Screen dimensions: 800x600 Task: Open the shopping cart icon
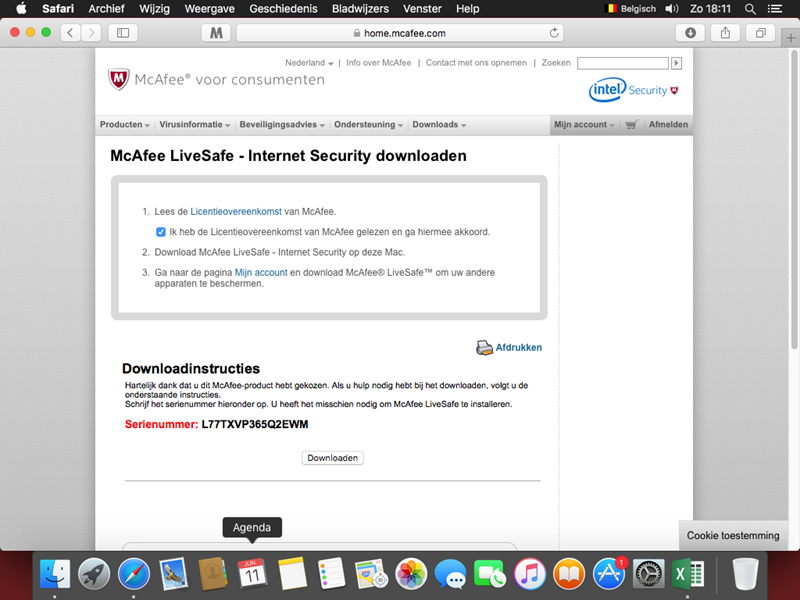click(x=632, y=124)
